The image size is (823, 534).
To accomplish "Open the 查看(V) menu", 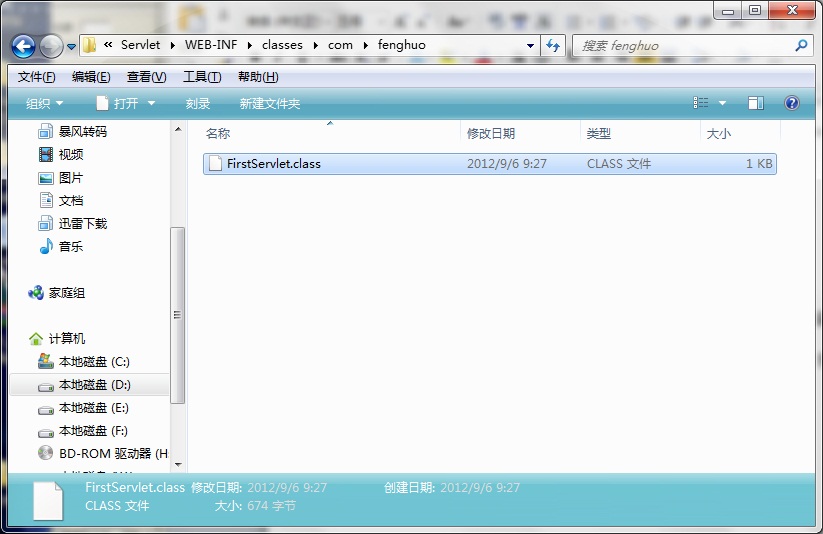I will 146,77.
